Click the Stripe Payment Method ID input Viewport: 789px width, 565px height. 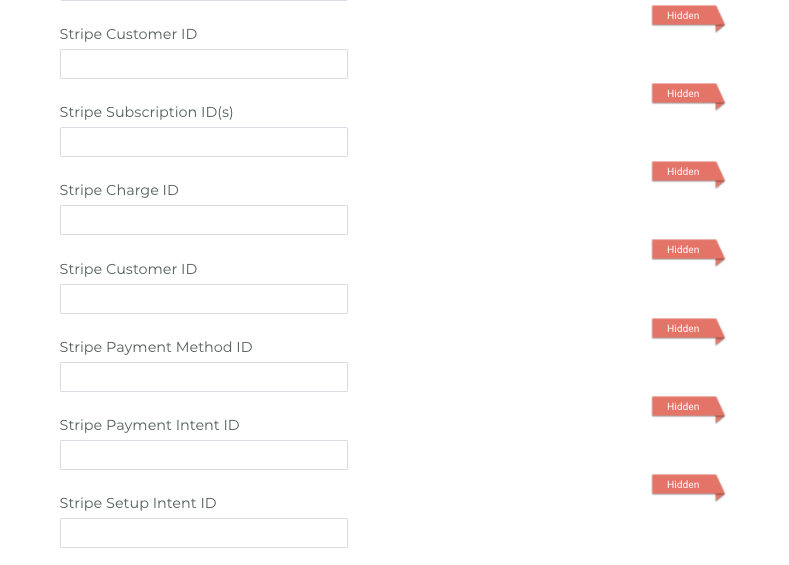tap(203, 377)
